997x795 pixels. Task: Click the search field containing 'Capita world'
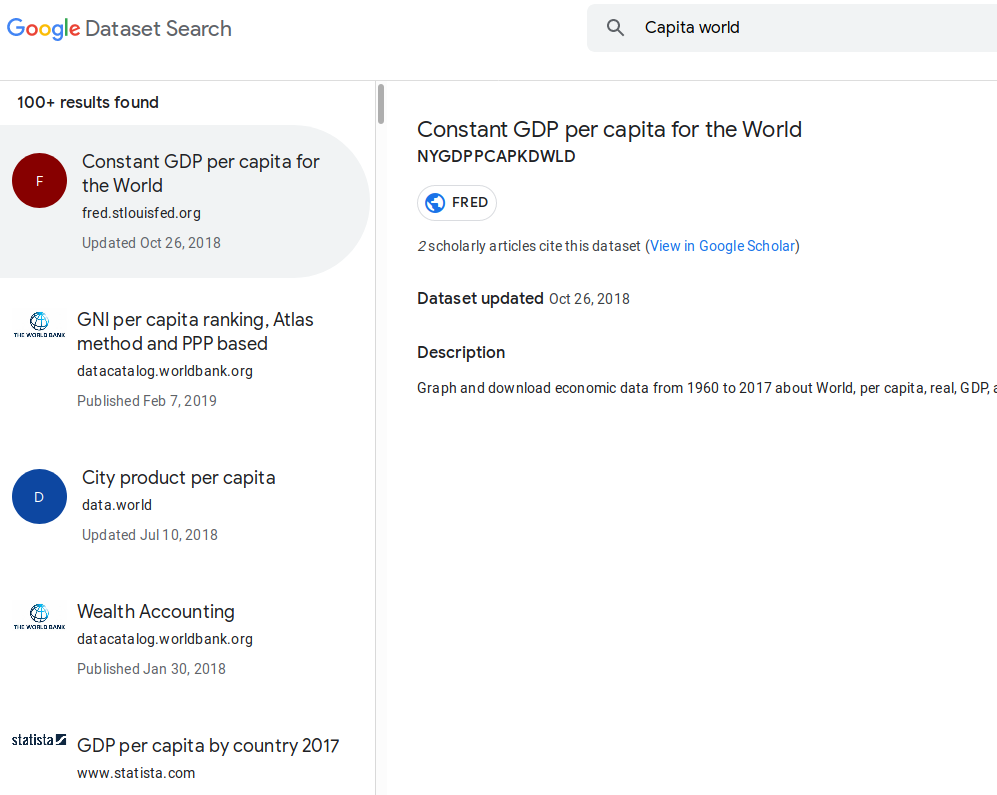pyautogui.click(x=792, y=28)
